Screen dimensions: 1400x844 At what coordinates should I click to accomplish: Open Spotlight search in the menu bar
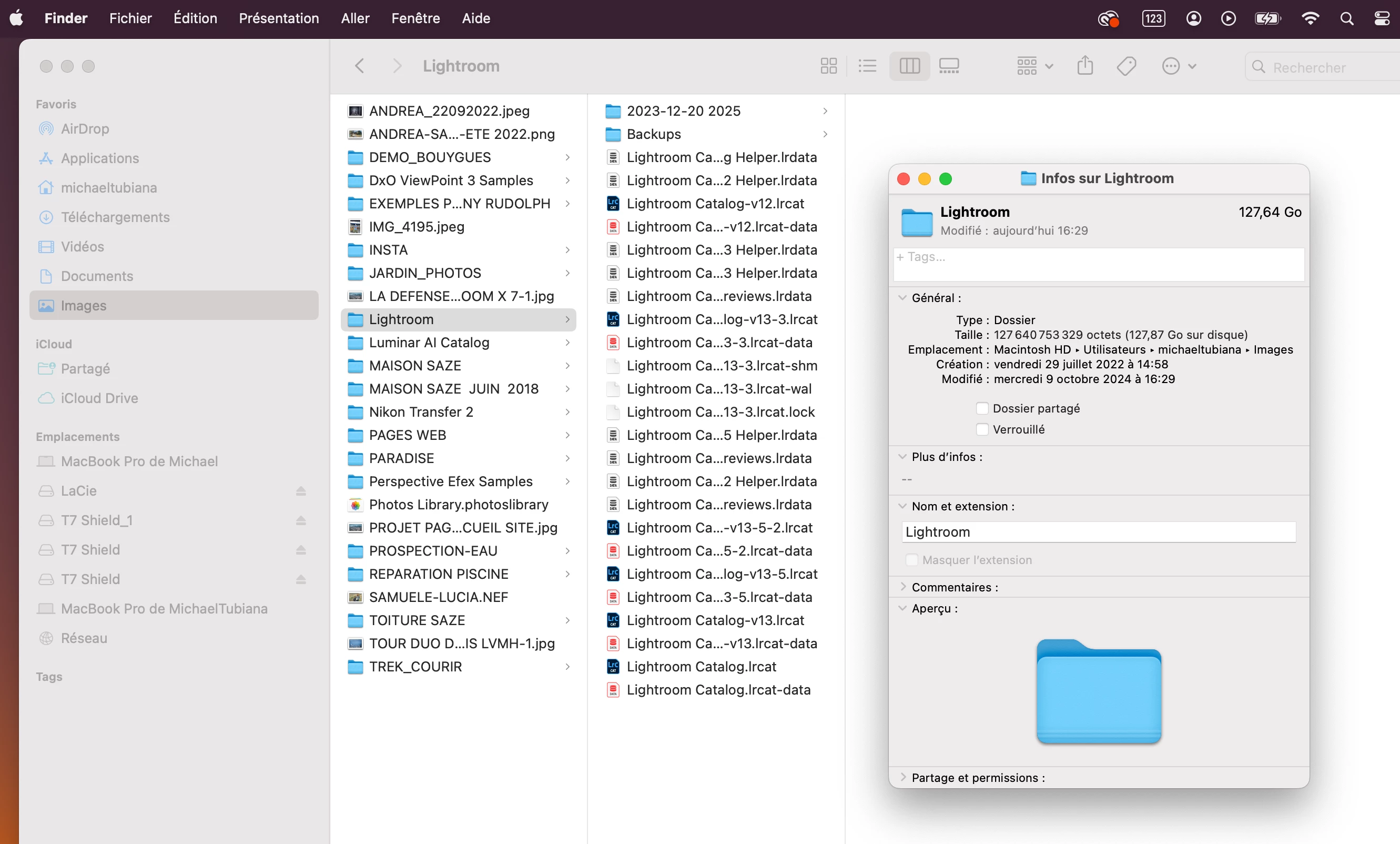(1346, 18)
